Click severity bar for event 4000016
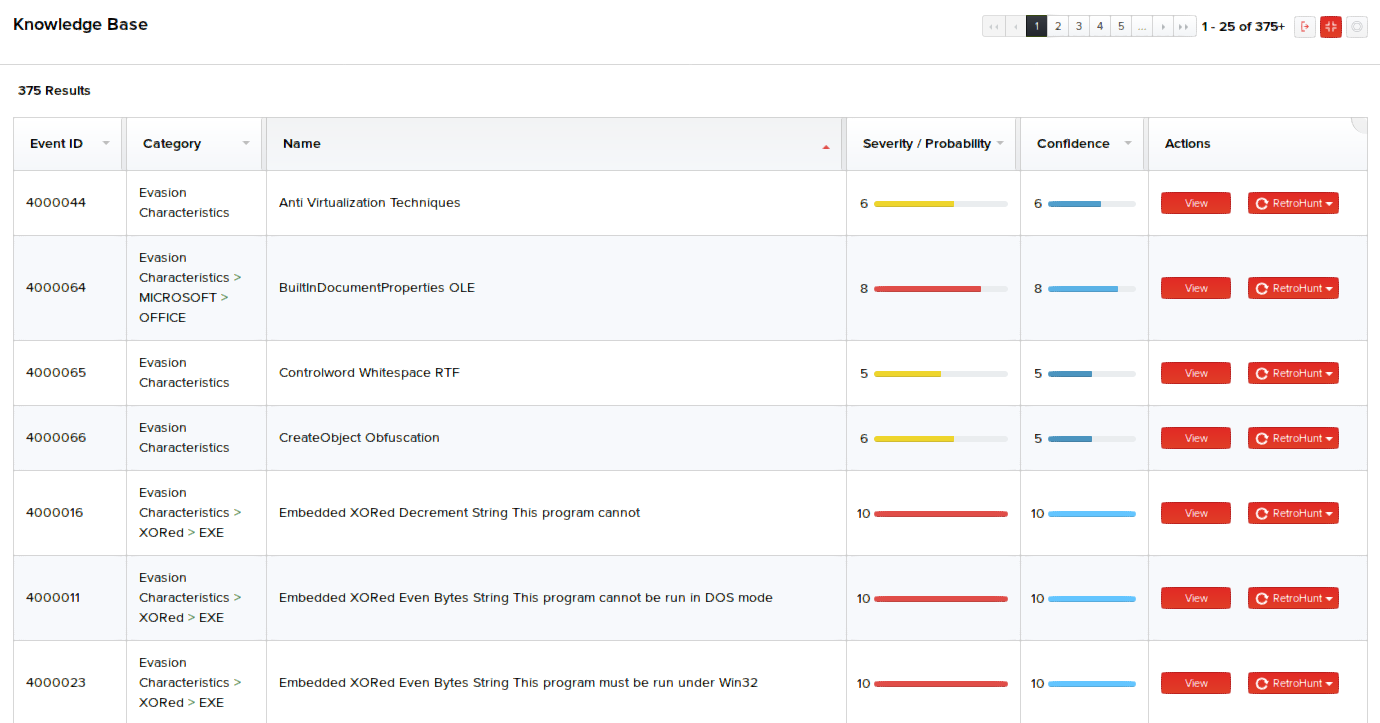 coord(940,514)
